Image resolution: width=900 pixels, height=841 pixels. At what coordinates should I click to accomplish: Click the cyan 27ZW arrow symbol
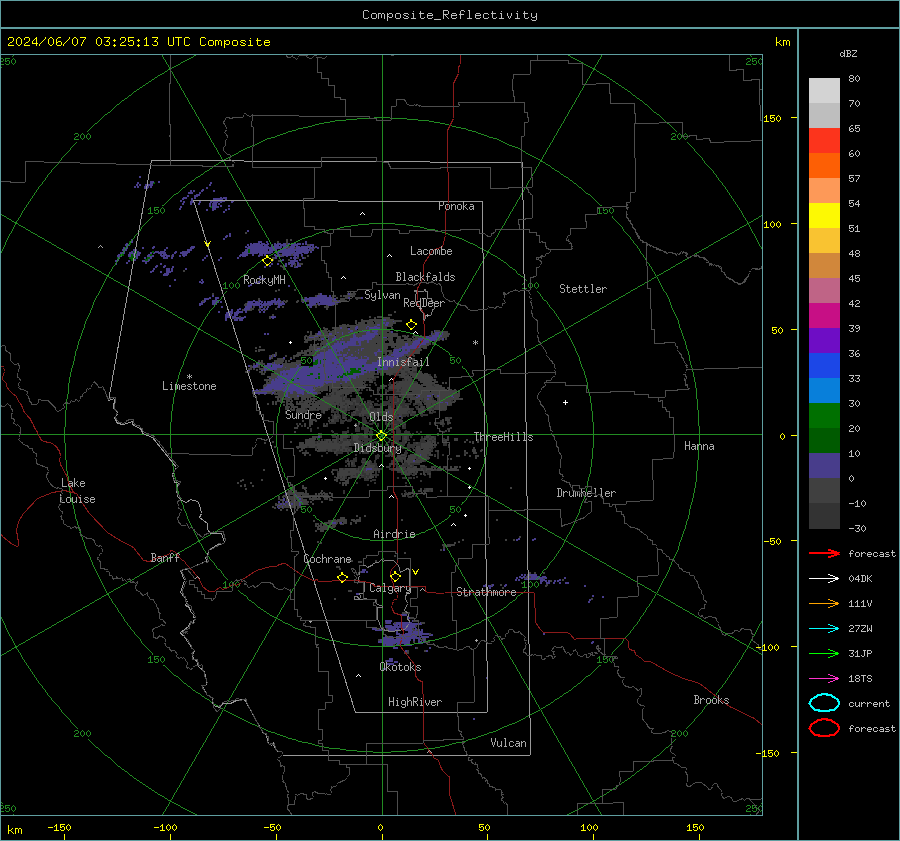coord(824,629)
